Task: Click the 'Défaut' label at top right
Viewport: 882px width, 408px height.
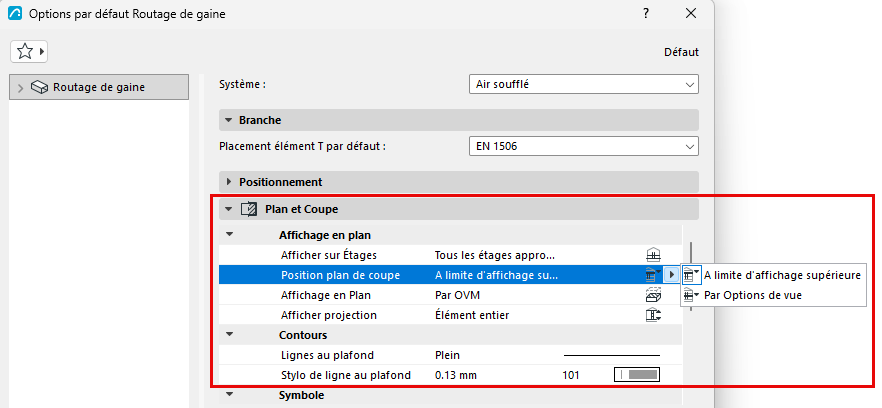Action: point(681,52)
